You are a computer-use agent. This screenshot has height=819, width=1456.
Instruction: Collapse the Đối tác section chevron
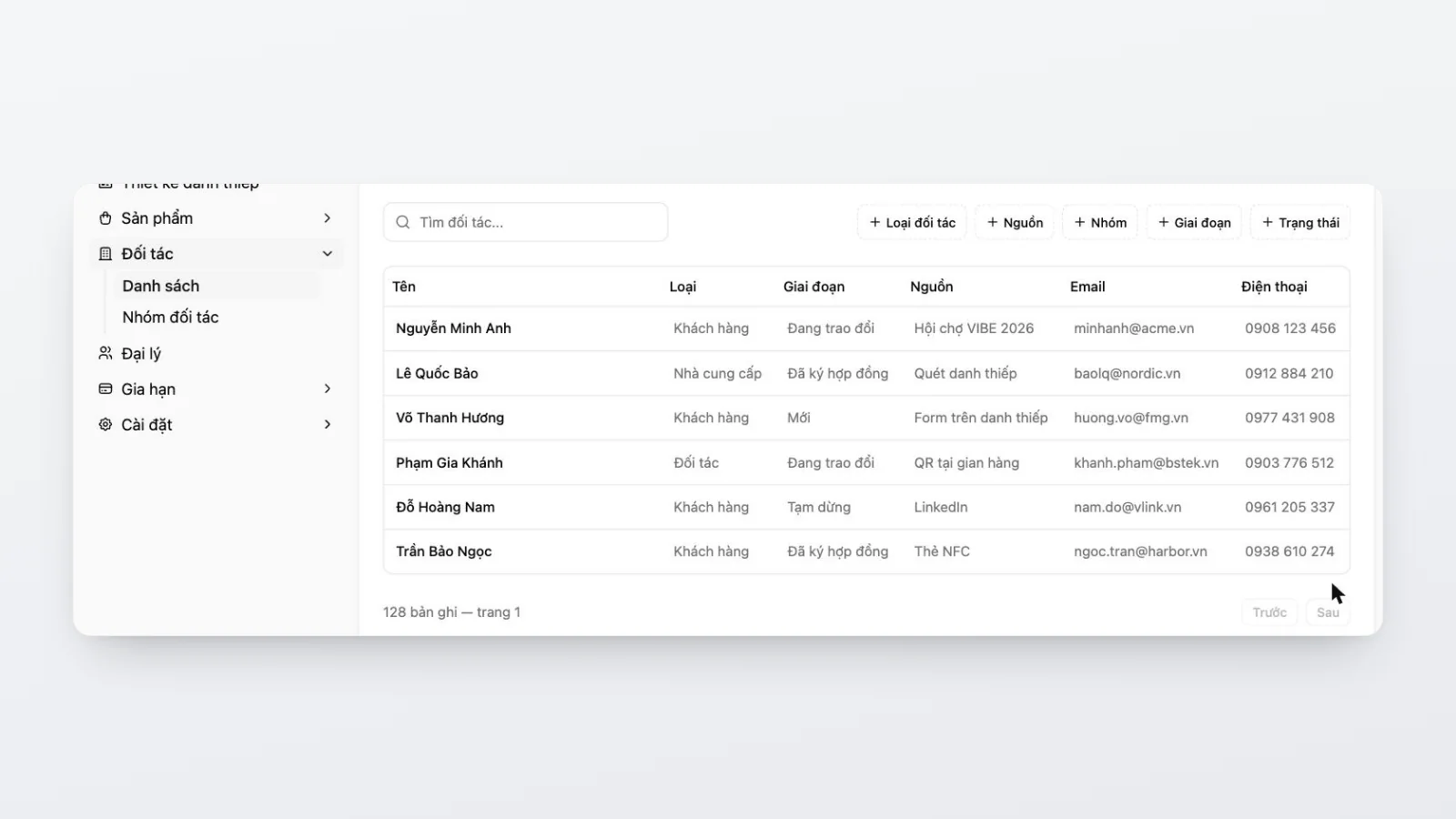328,254
